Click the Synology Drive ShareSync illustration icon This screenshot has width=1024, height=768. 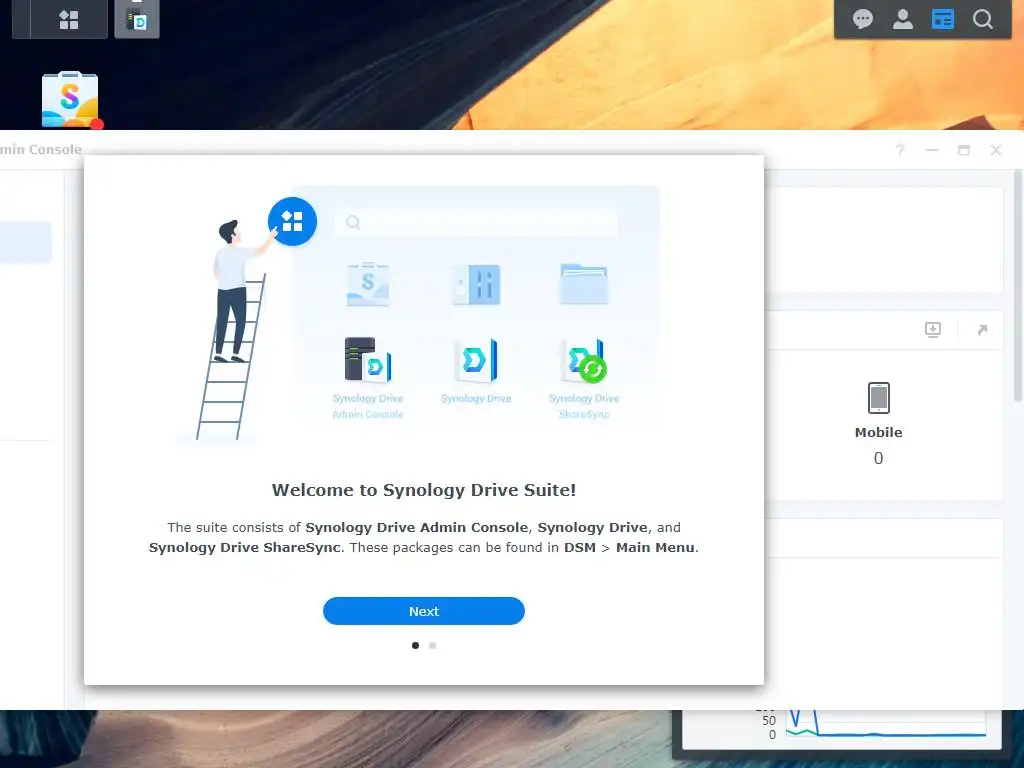click(584, 360)
